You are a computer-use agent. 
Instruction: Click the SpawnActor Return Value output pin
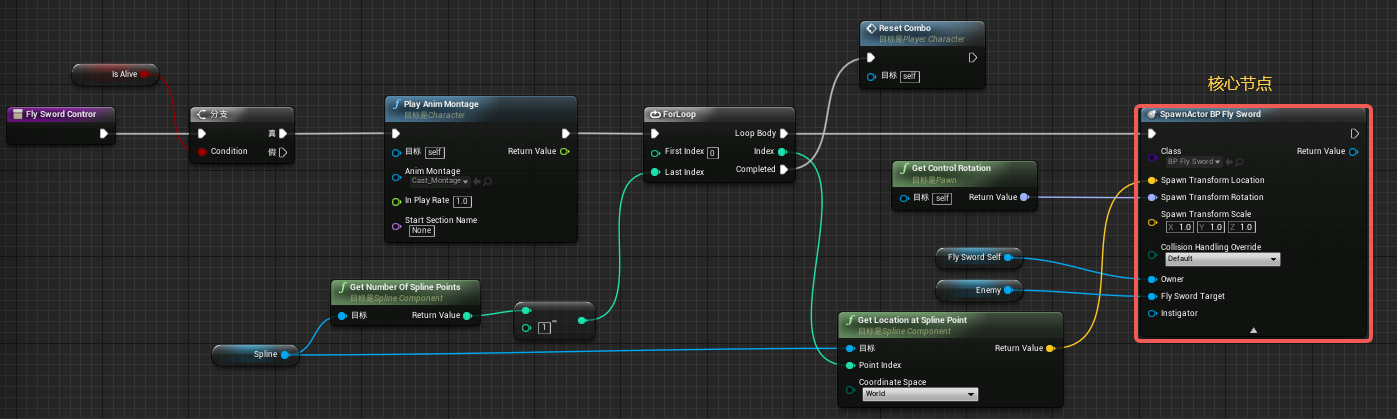coord(1354,152)
